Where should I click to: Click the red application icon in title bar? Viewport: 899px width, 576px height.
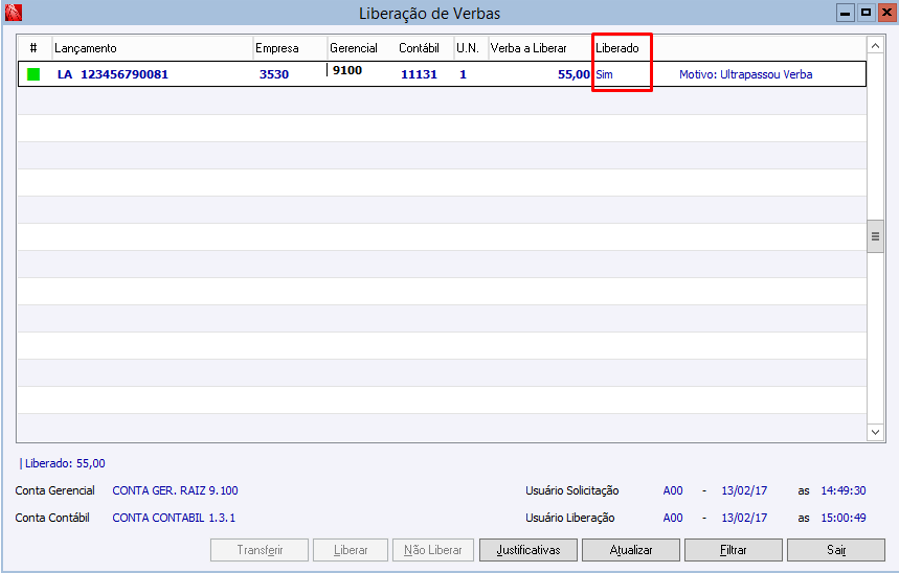tap(13, 12)
